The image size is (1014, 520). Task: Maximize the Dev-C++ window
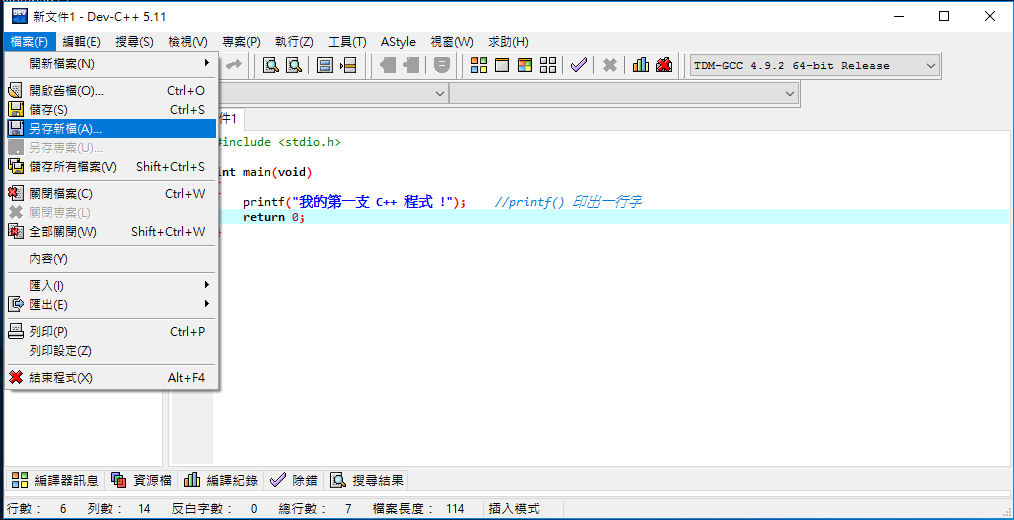944,16
